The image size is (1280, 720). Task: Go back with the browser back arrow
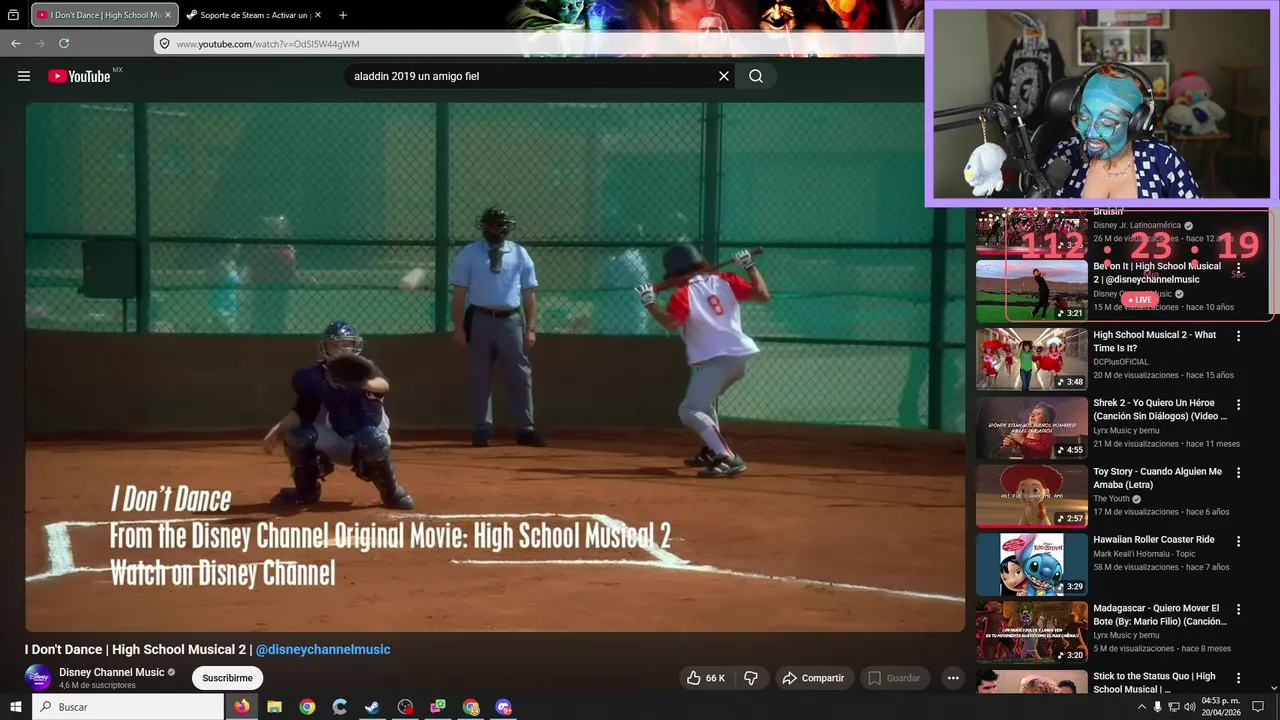click(x=16, y=43)
